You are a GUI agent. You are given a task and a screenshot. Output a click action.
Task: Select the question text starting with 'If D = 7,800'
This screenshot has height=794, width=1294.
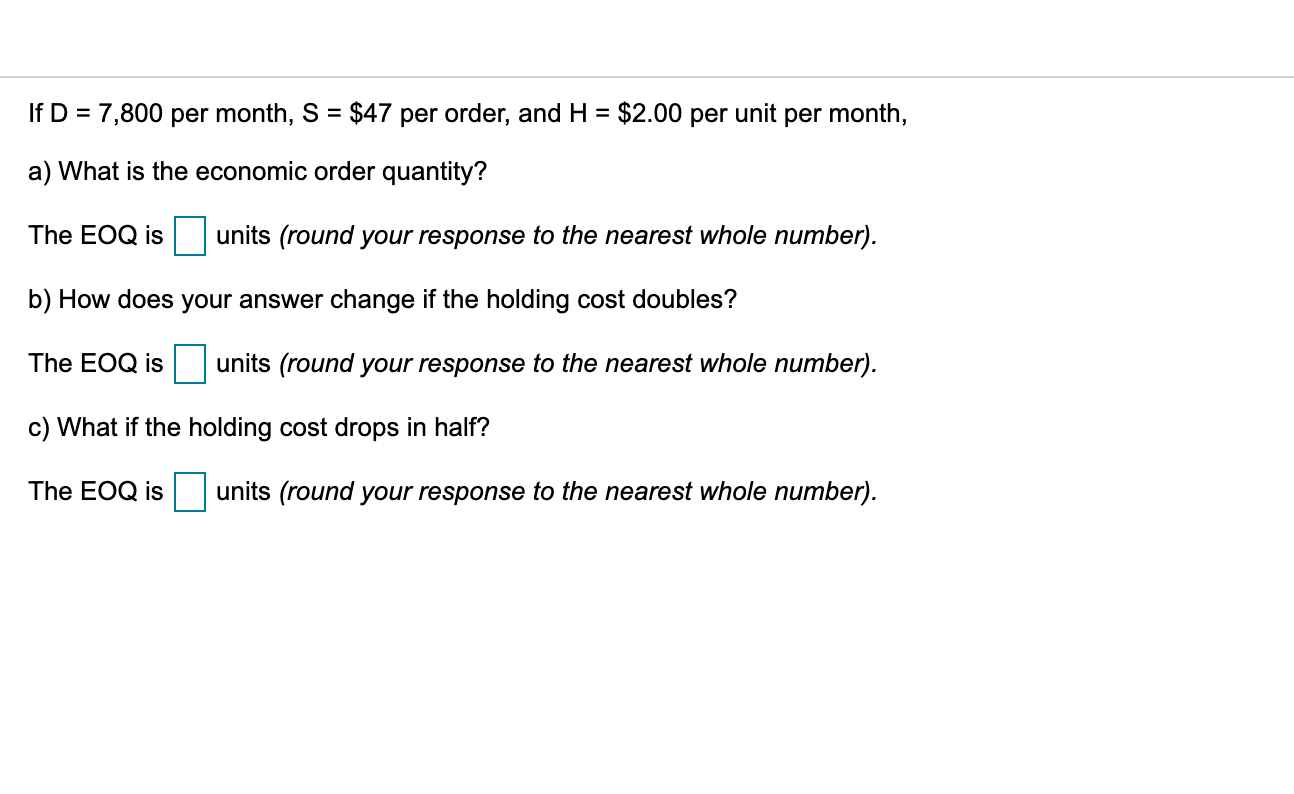coord(467,113)
